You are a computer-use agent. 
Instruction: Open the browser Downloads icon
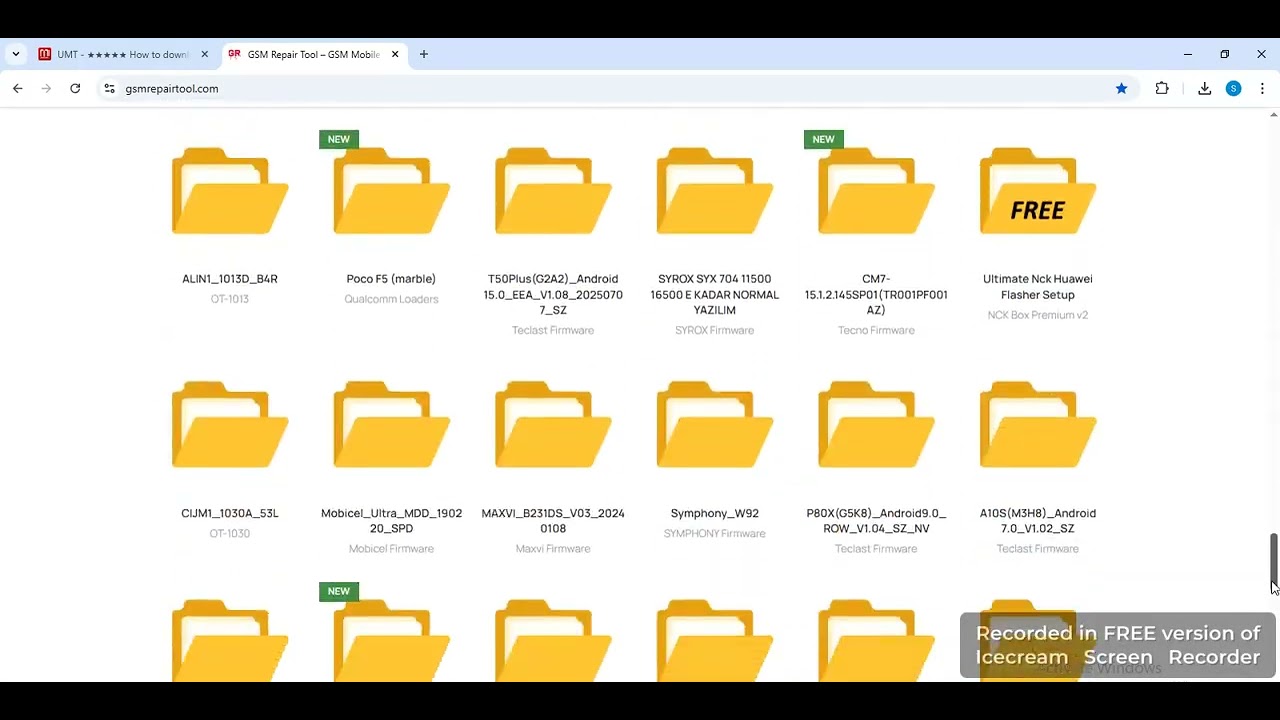(1205, 88)
